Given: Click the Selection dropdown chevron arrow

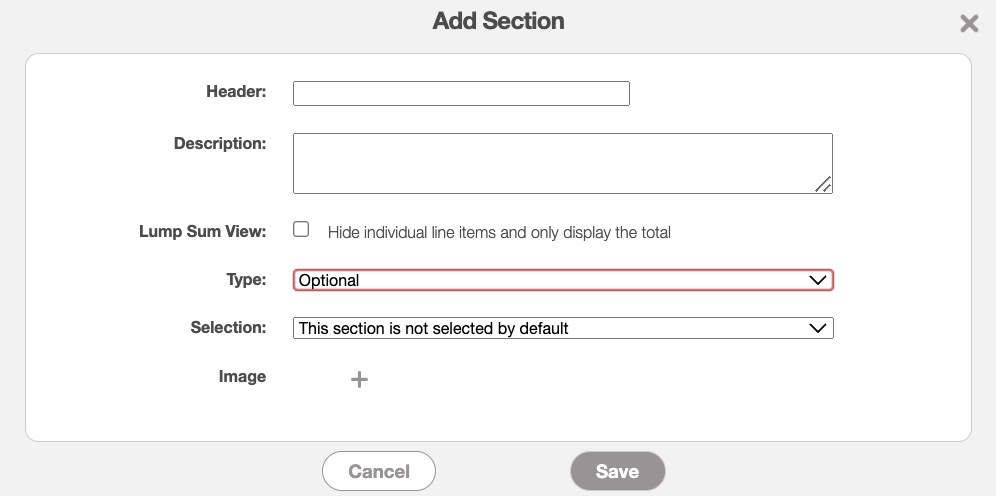Looking at the screenshot, I should 817,328.
